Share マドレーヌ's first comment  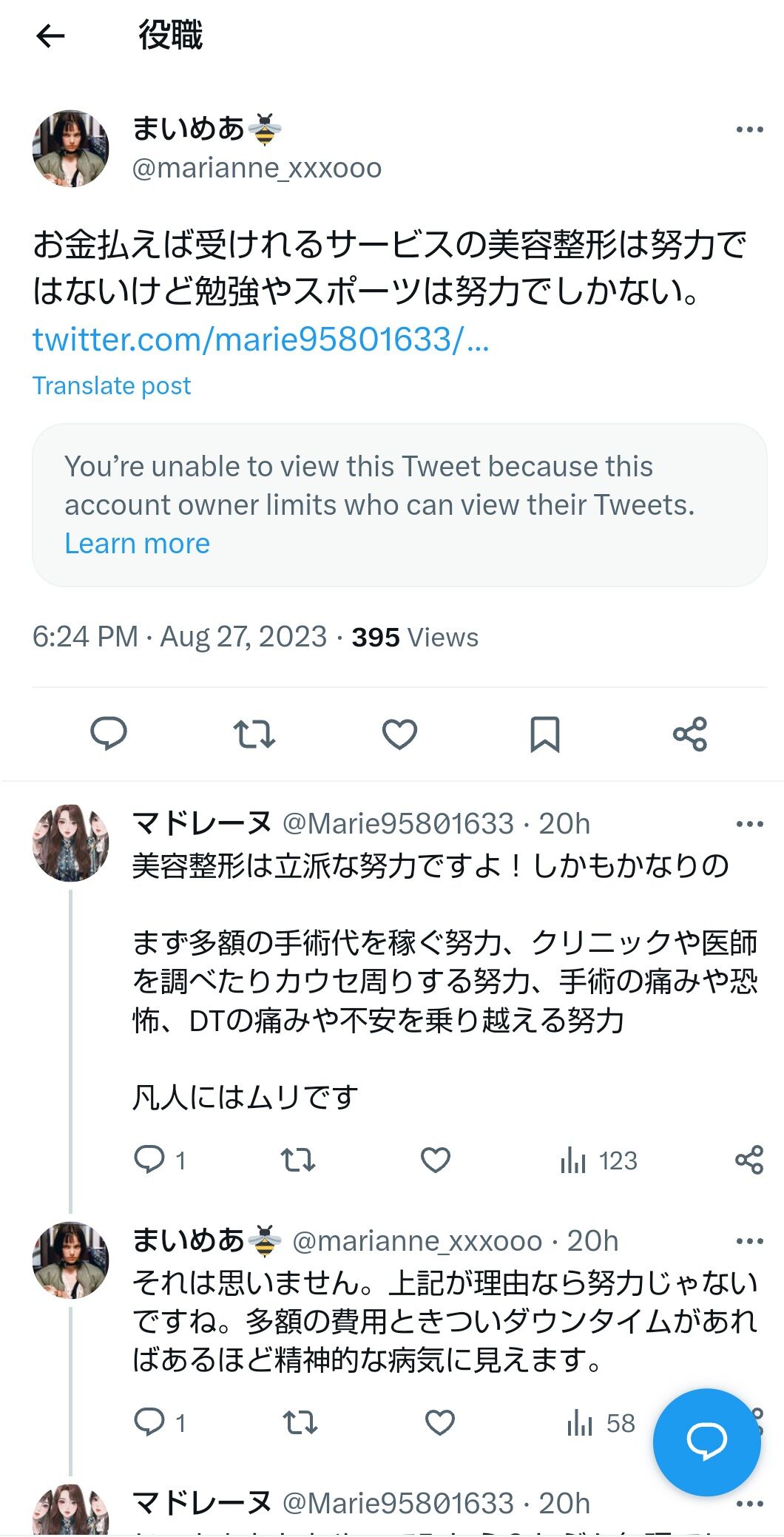coord(748,1160)
